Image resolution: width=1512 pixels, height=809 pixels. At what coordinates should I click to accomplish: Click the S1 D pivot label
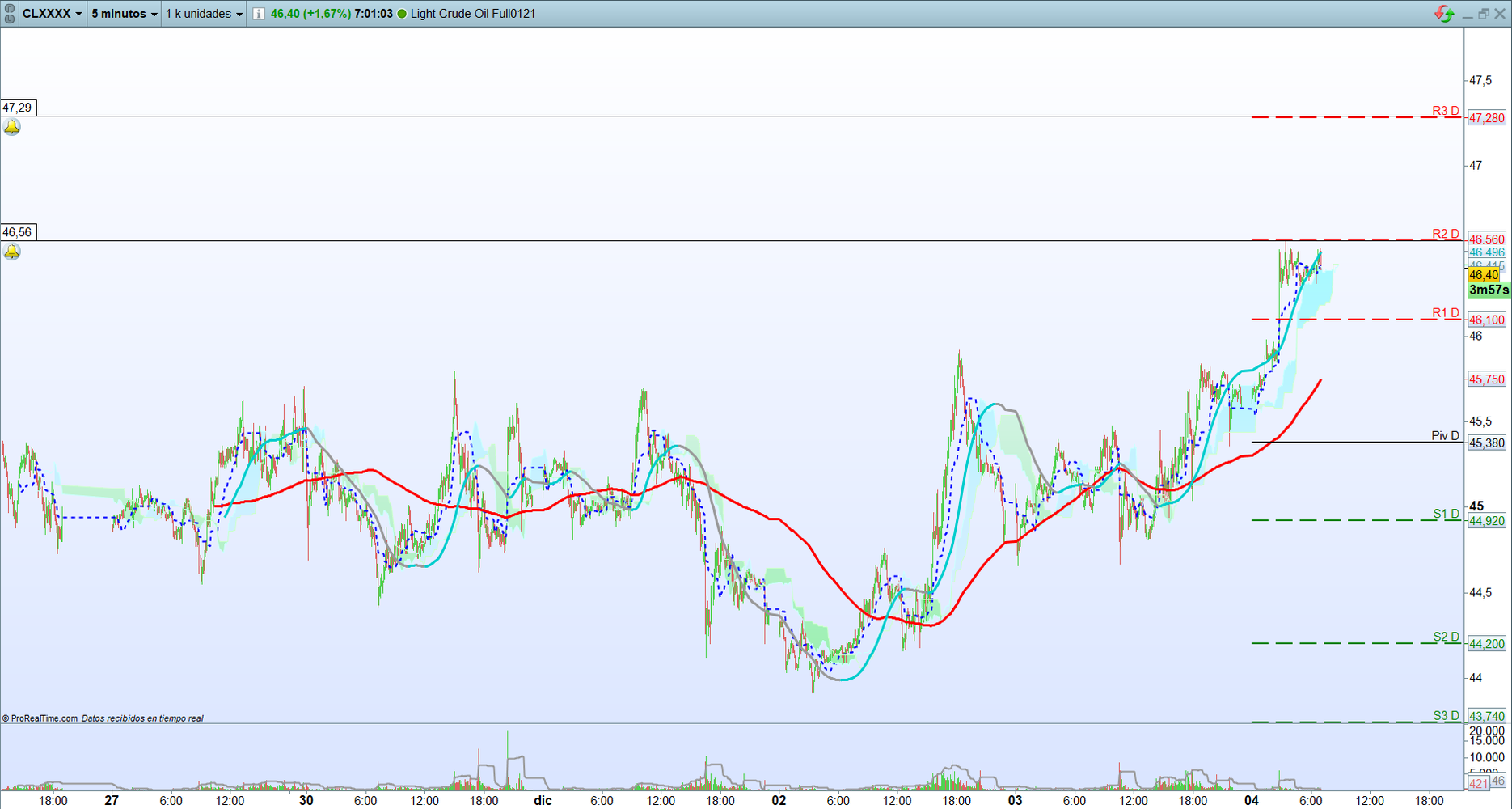click(x=1447, y=514)
